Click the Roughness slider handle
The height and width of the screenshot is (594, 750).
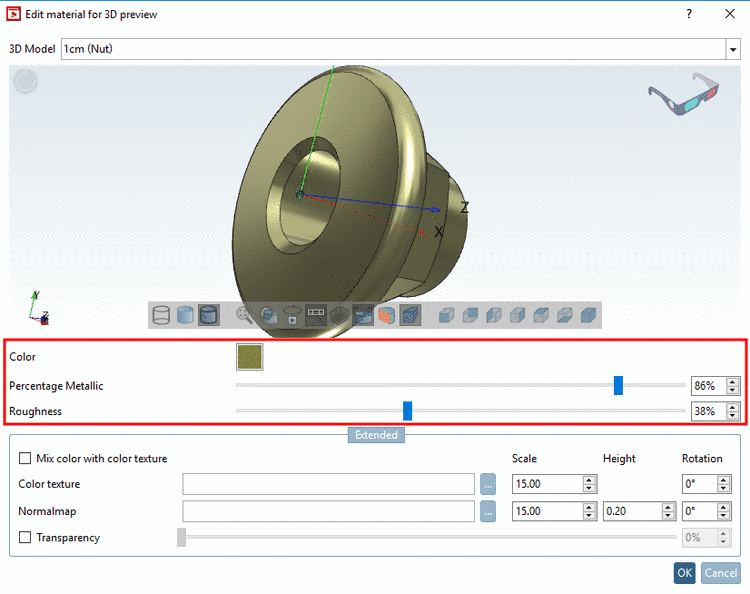408,411
